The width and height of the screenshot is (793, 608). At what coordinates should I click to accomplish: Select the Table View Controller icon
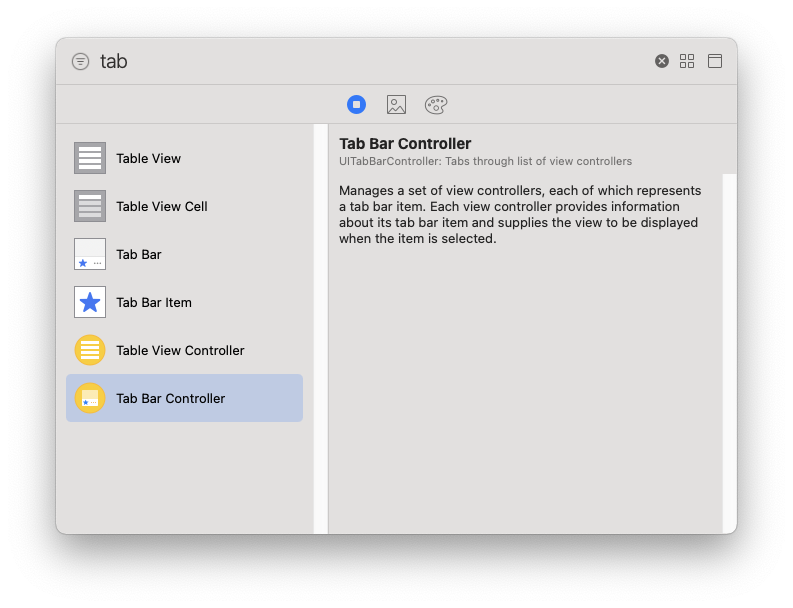click(90, 350)
